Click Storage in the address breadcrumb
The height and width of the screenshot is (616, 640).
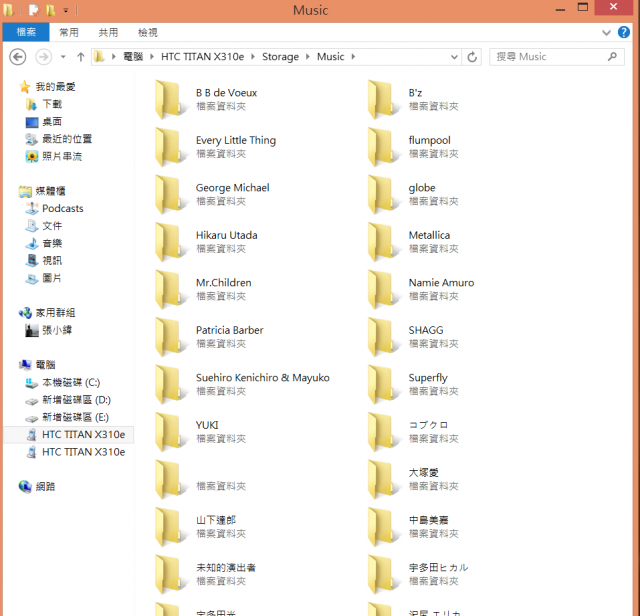coord(280,57)
